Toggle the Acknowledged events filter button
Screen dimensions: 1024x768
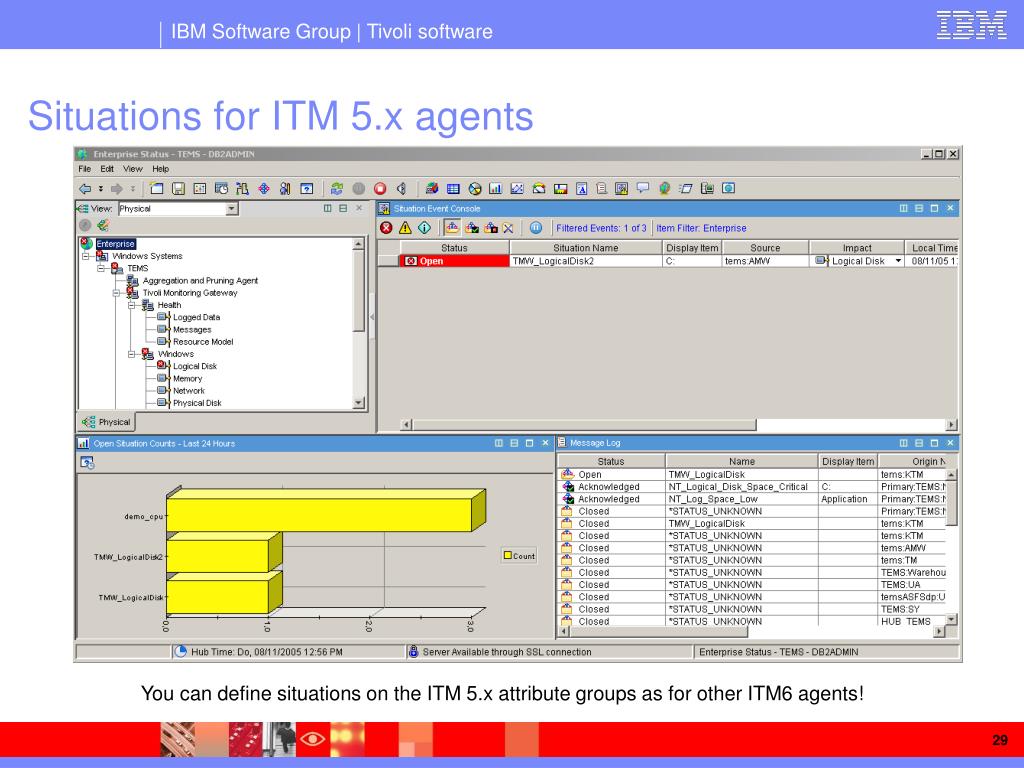pos(472,228)
